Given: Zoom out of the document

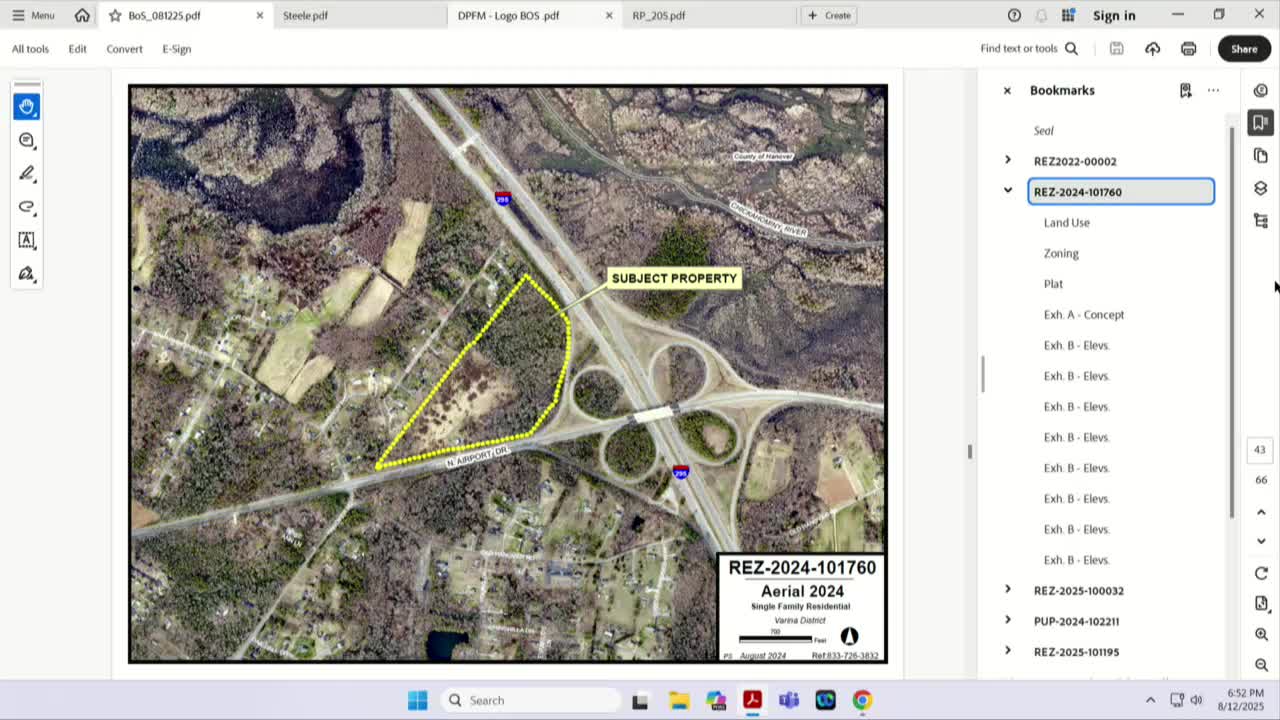Looking at the screenshot, I should 1261,665.
